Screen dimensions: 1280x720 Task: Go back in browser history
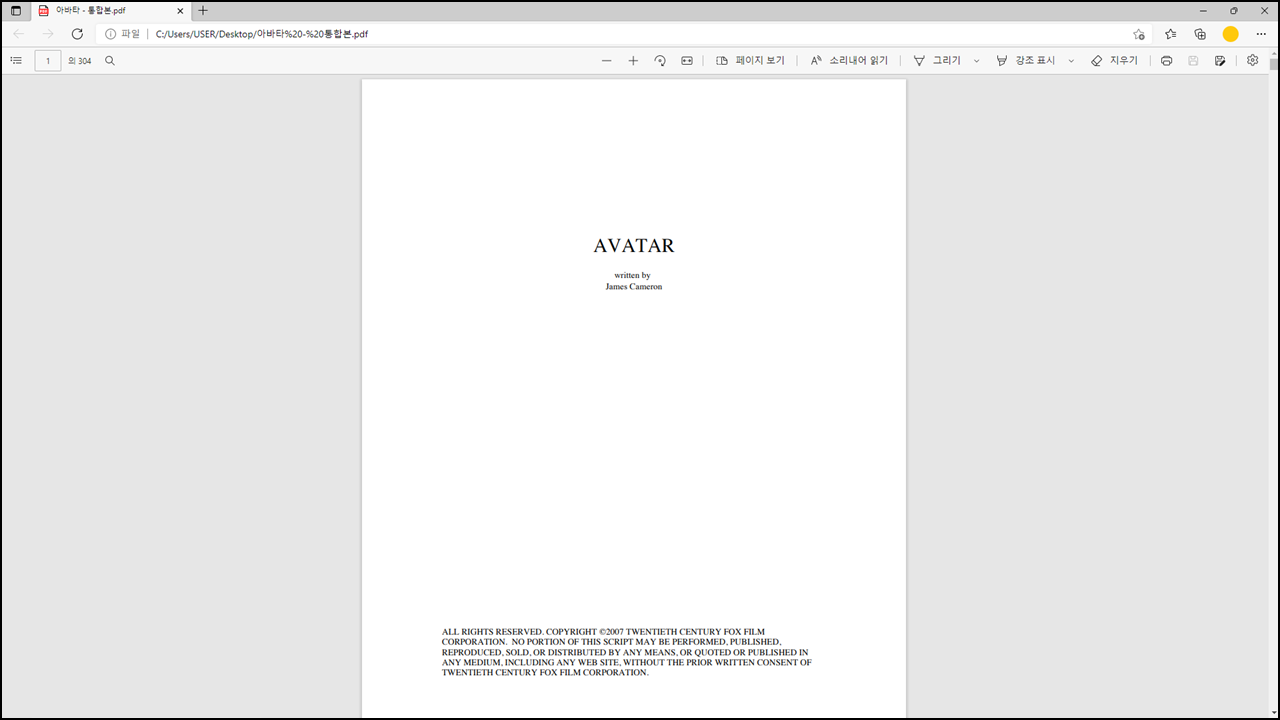pos(19,34)
